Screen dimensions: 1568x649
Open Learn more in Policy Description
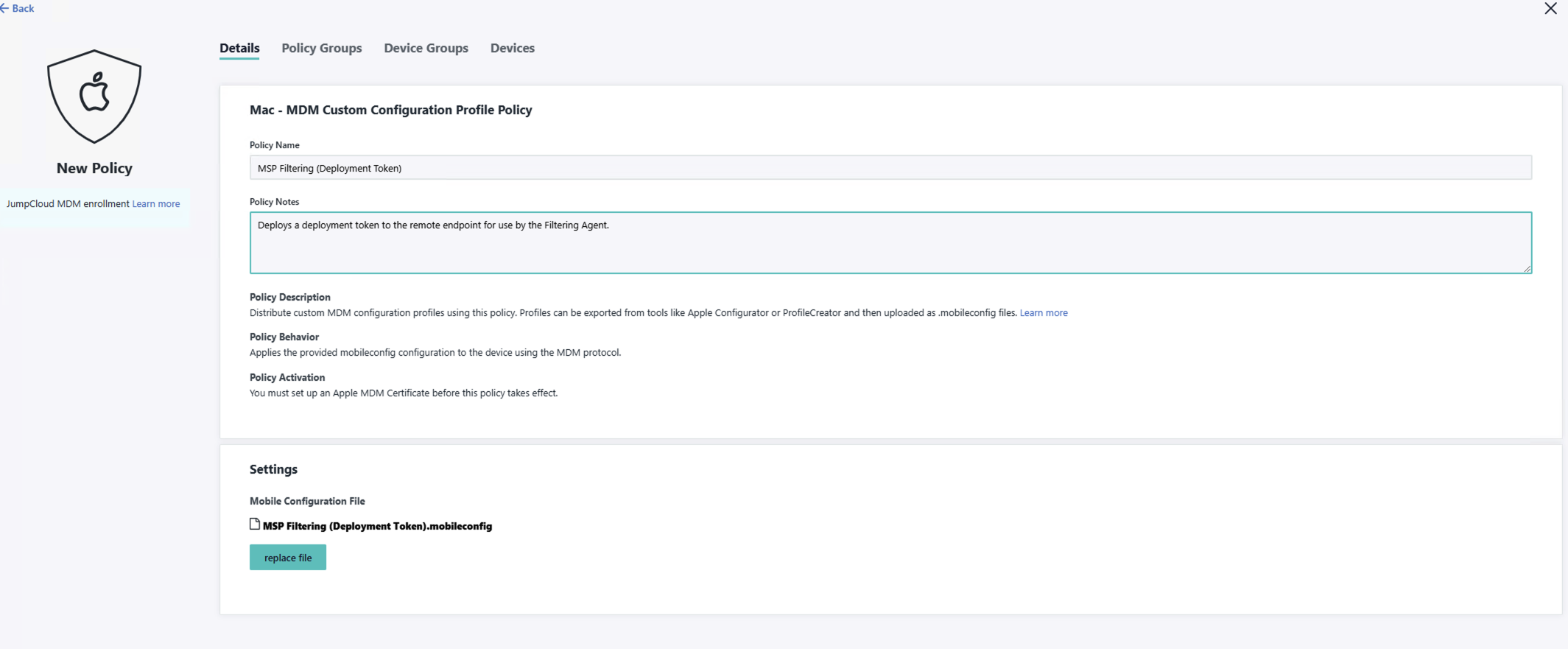point(1044,313)
